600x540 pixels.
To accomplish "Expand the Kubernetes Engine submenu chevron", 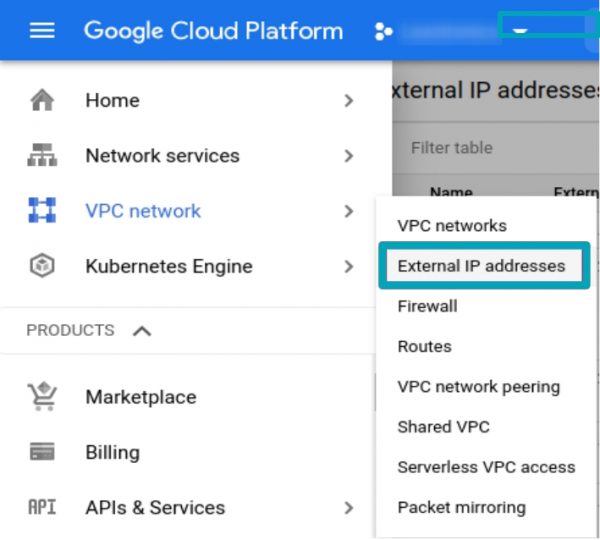I will tap(348, 267).
